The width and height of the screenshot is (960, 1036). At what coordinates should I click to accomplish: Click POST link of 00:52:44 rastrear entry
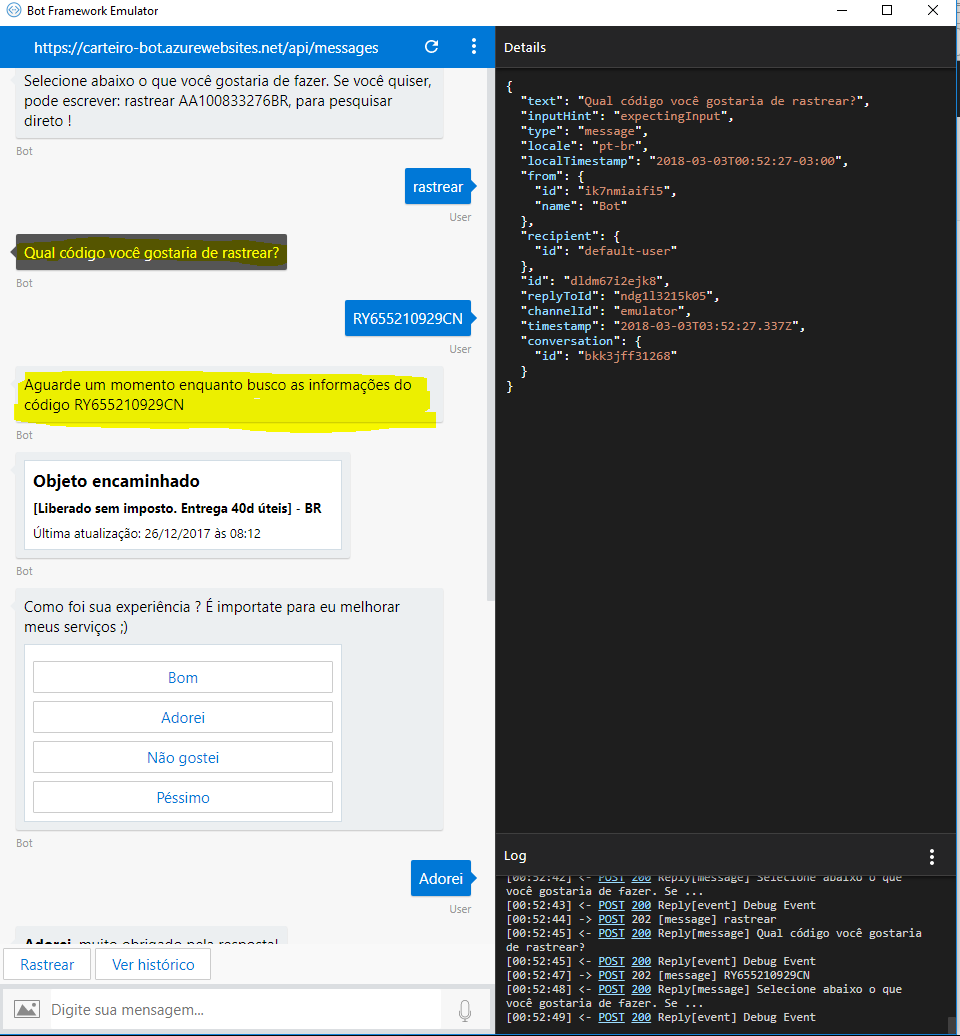click(611, 919)
